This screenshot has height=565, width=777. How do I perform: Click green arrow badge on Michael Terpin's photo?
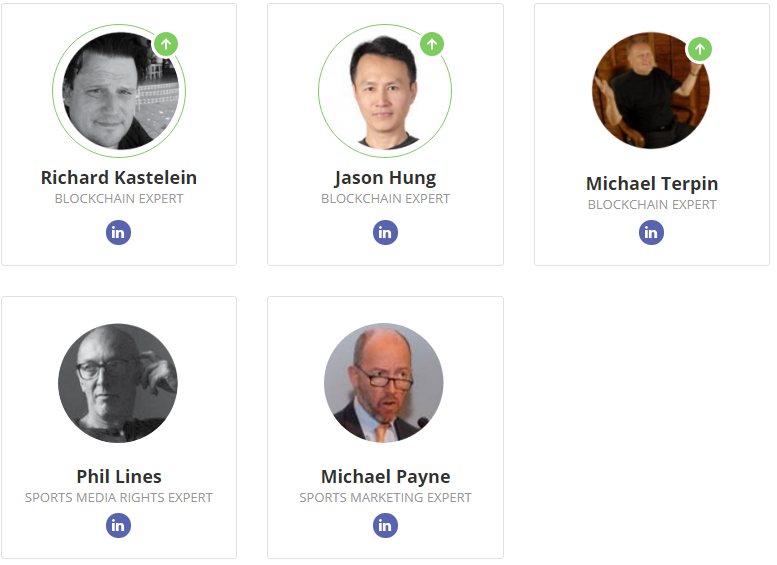click(x=700, y=49)
